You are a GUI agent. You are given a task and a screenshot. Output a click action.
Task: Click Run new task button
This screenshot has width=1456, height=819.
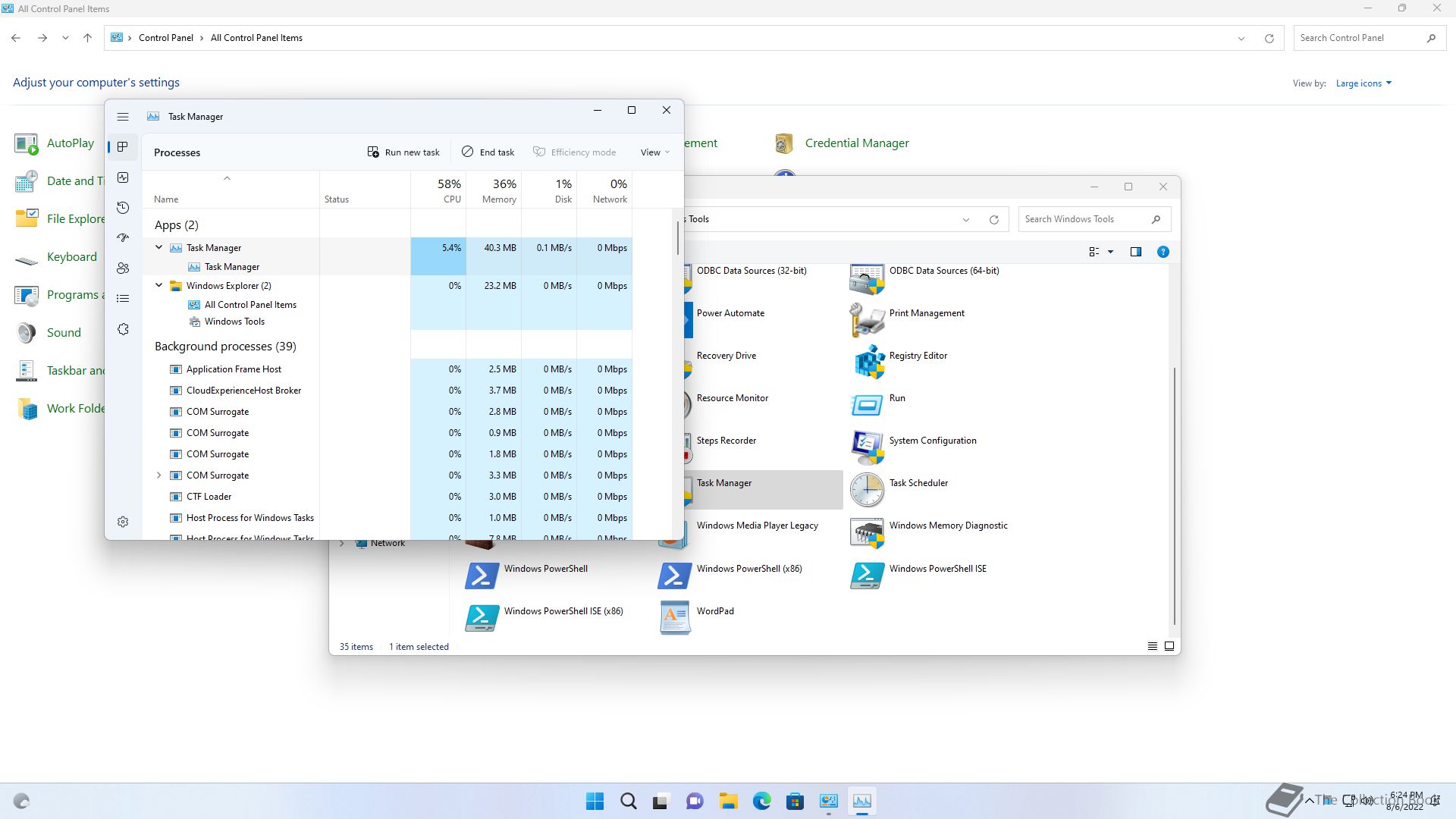click(403, 152)
